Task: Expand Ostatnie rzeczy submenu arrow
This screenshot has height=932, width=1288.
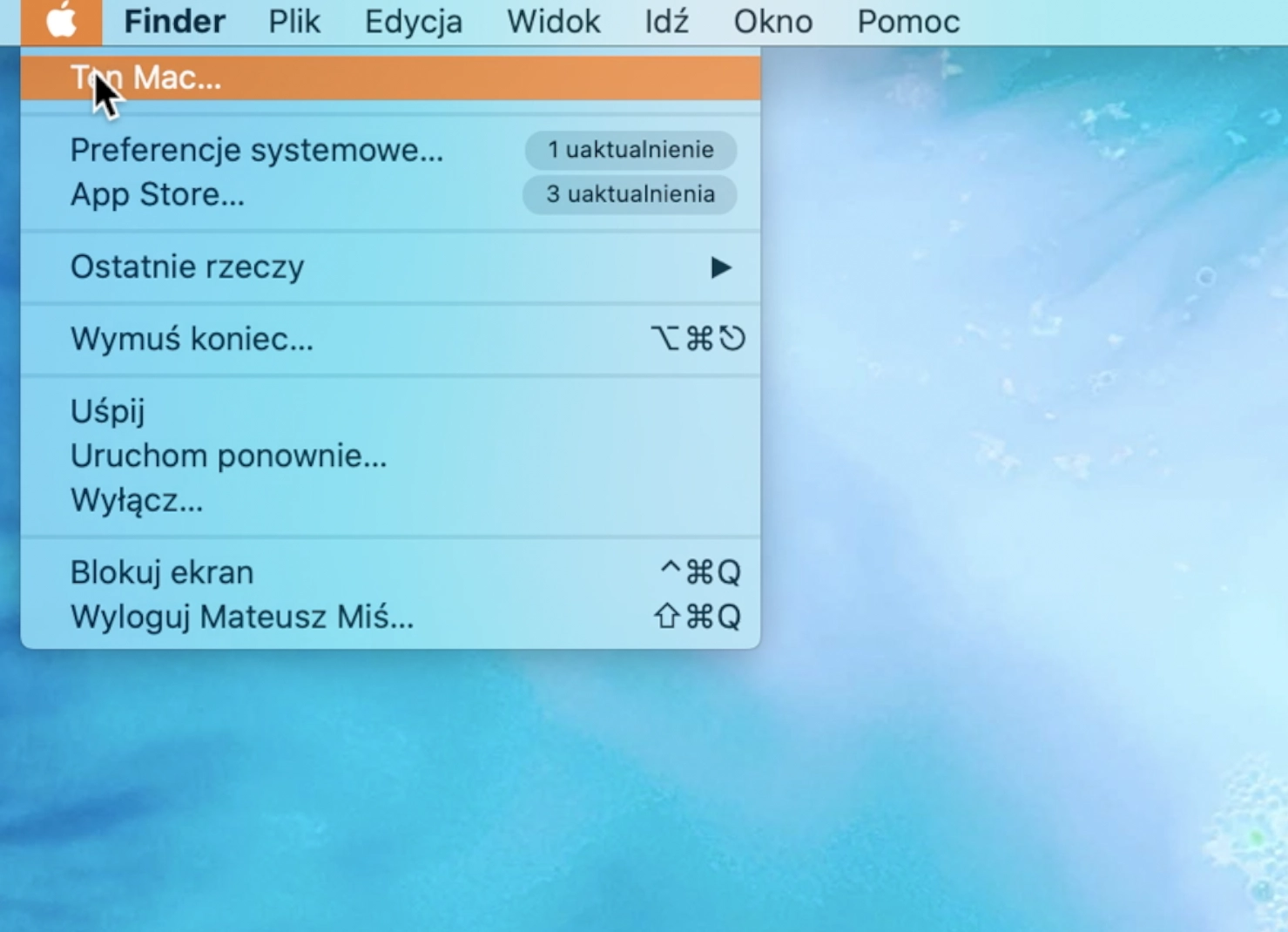Action: 720,267
